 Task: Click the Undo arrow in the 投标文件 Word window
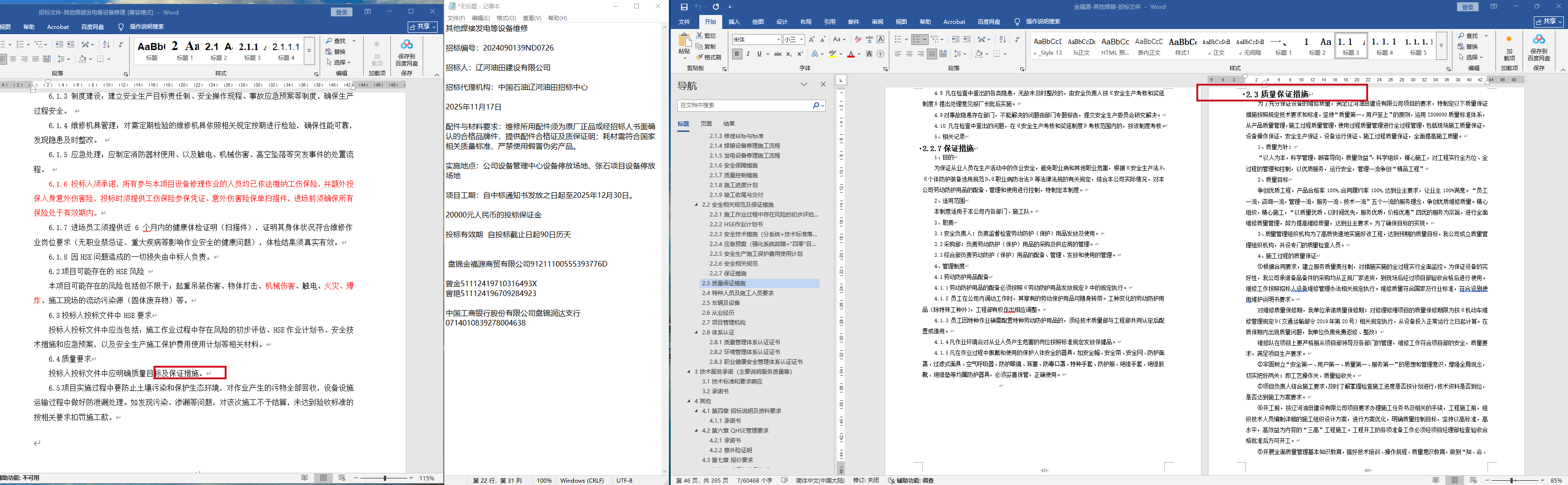(698, 7)
